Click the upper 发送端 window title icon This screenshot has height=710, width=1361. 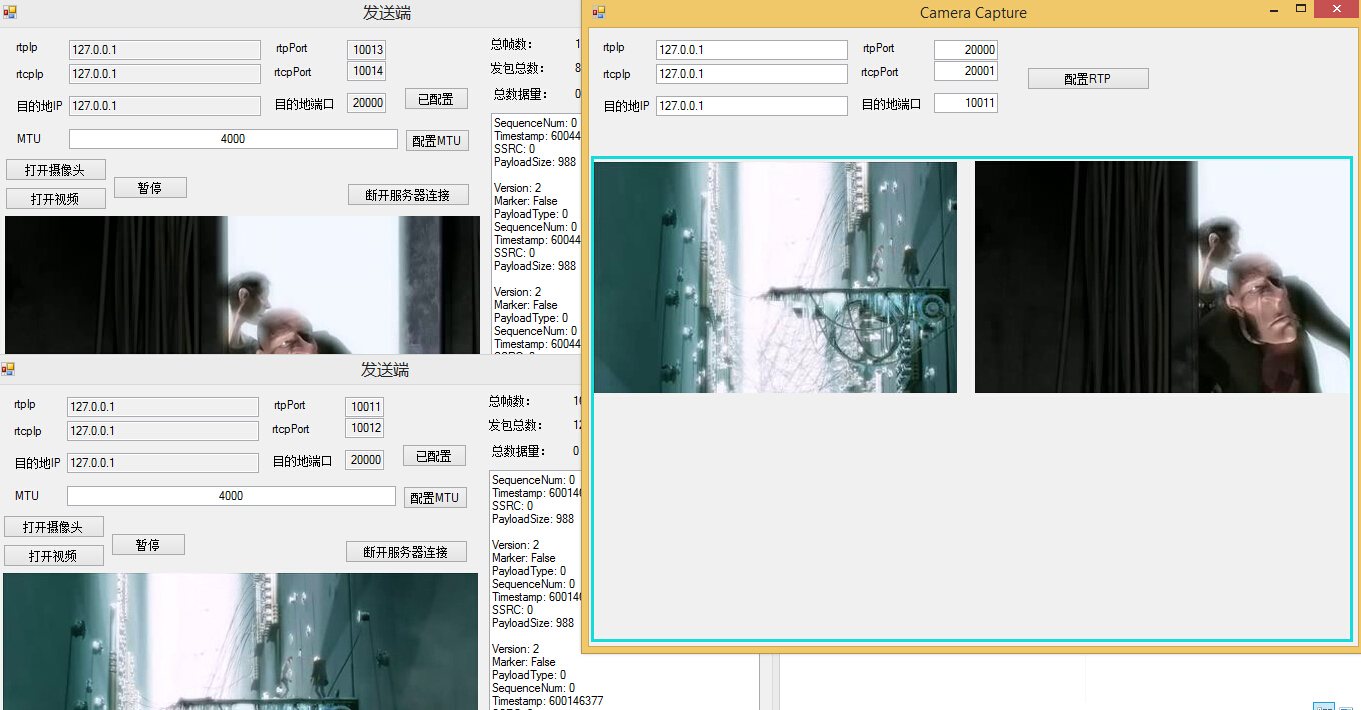pos(9,12)
